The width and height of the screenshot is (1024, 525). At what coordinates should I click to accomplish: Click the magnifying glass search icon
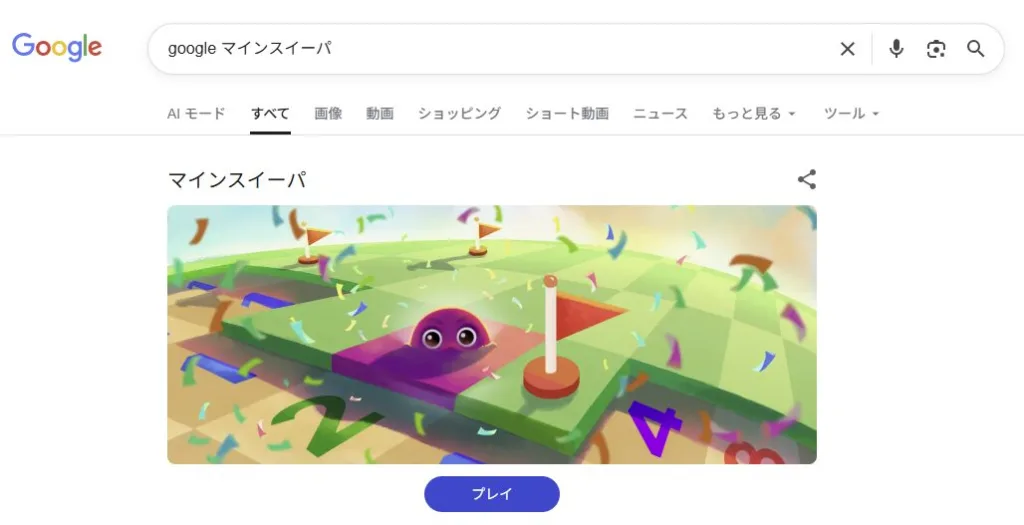tap(976, 49)
